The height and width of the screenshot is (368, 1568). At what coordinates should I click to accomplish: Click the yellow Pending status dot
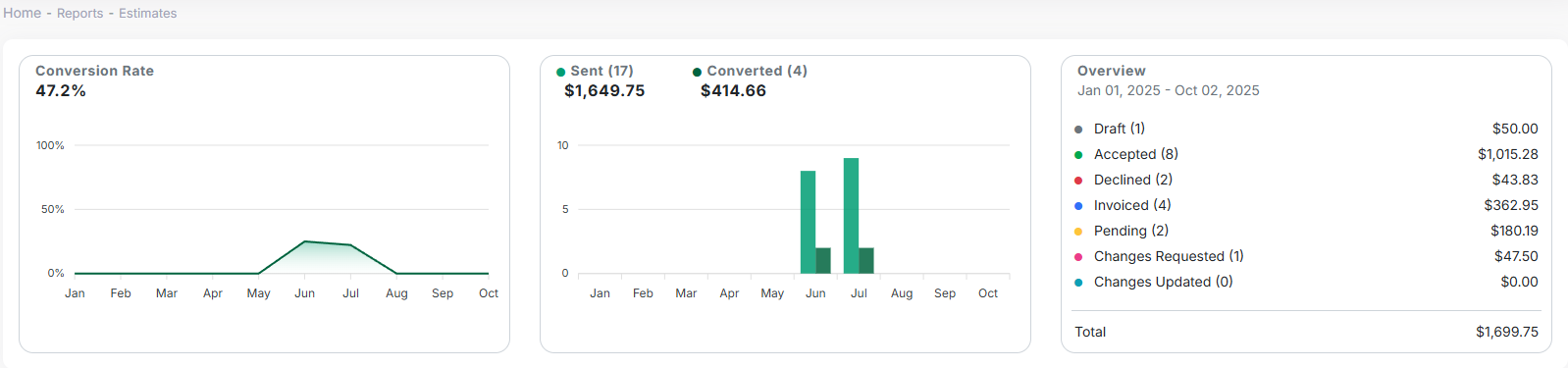pyautogui.click(x=1078, y=232)
